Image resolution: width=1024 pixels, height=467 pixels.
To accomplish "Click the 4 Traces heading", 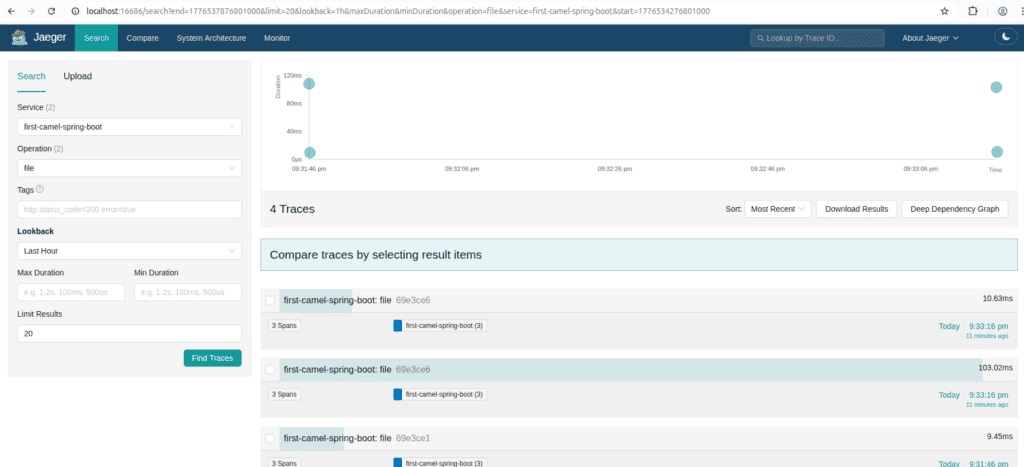I will 292,209.
